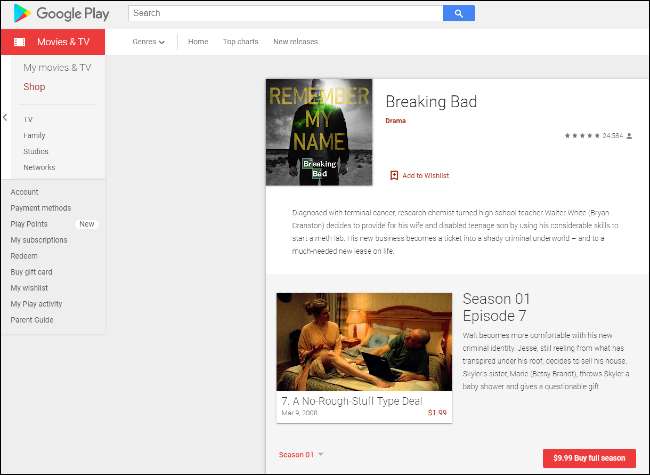This screenshot has width=650, height=475.
Task: Open Play Points link
Action: click(x=29, y=224)
